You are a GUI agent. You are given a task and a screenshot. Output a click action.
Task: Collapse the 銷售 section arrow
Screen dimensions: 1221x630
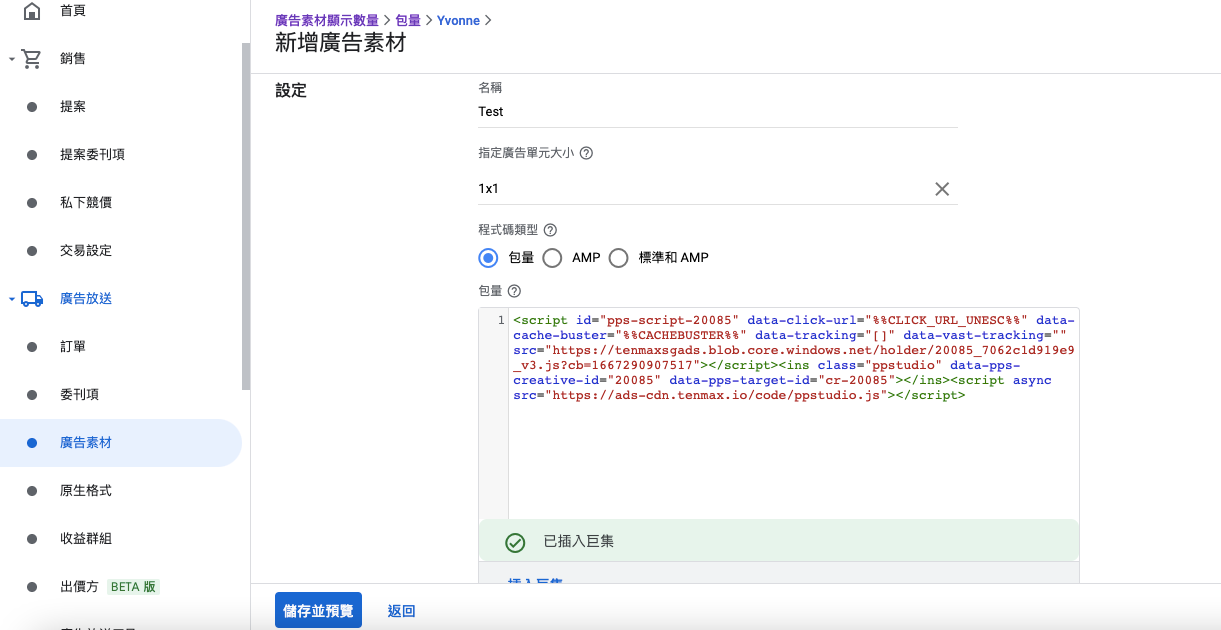[x=11, y=59]
